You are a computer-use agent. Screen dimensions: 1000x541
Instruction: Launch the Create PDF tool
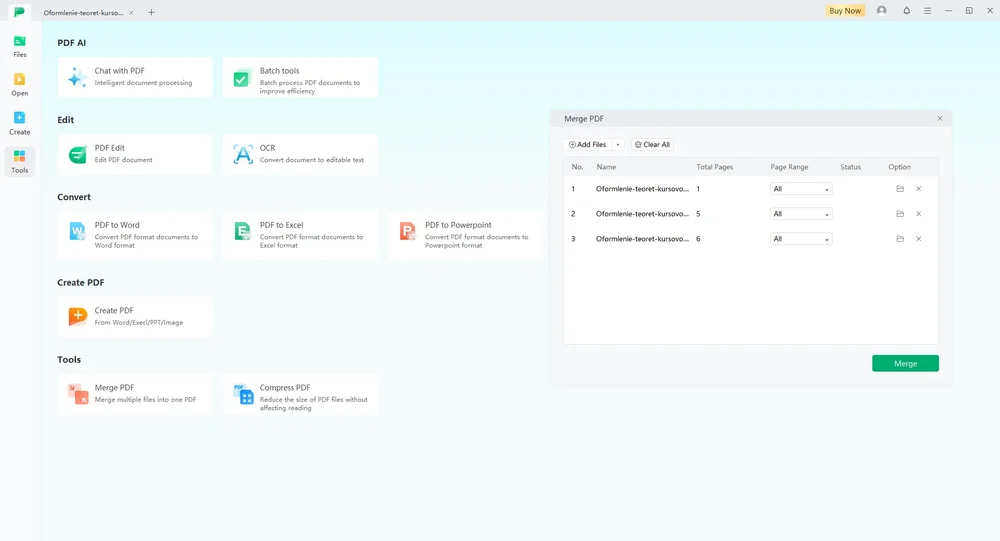135,316
